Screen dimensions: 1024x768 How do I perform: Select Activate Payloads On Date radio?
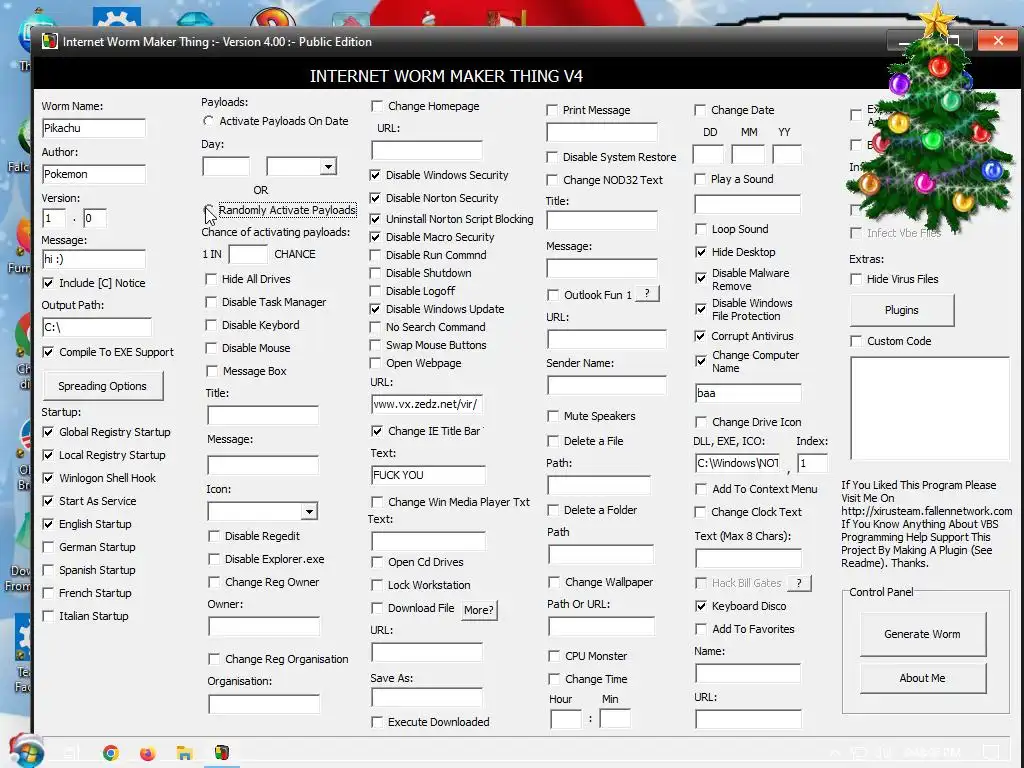point(208,121)
